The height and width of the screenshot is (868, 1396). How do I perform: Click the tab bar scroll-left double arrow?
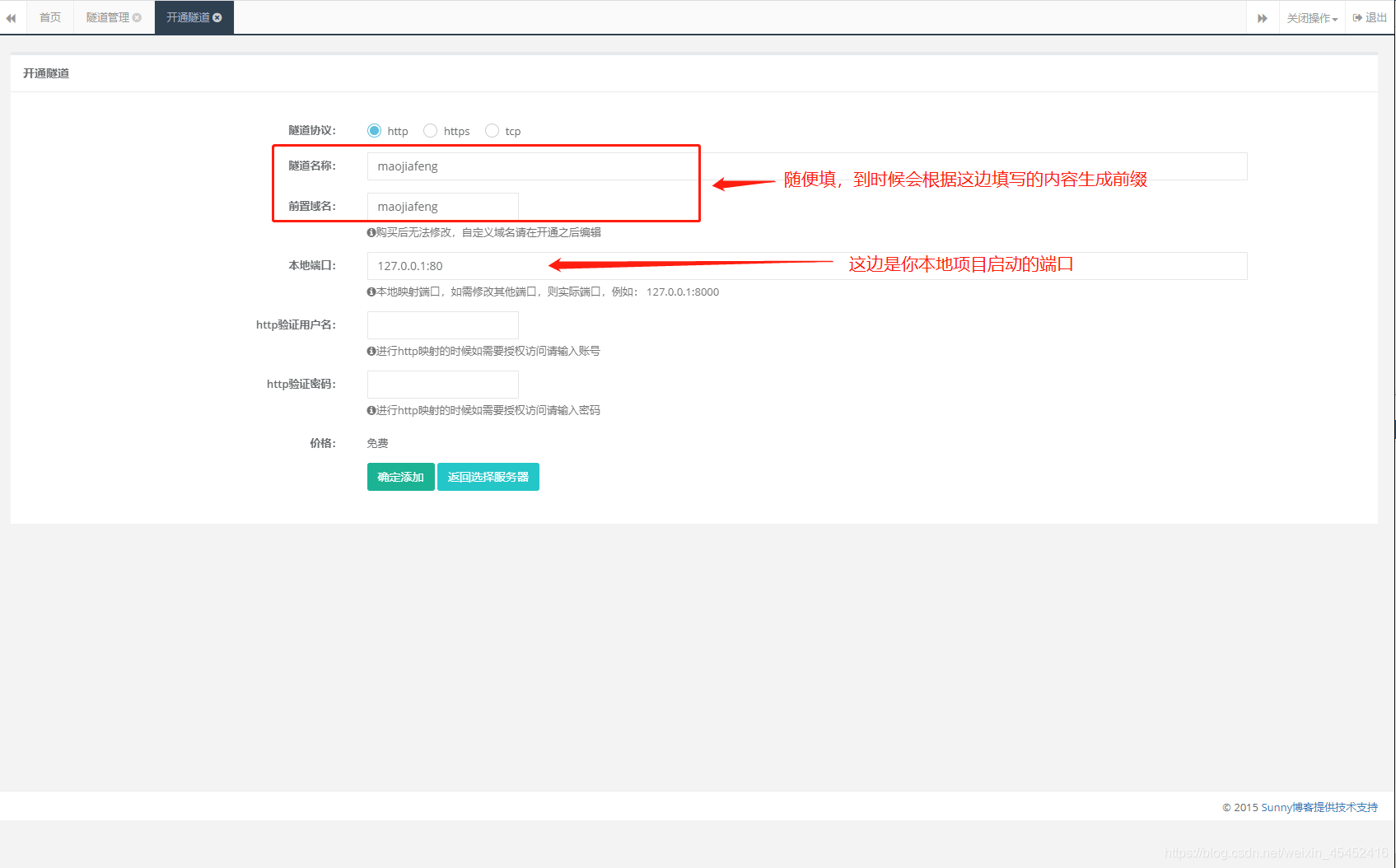click(12, 18)
